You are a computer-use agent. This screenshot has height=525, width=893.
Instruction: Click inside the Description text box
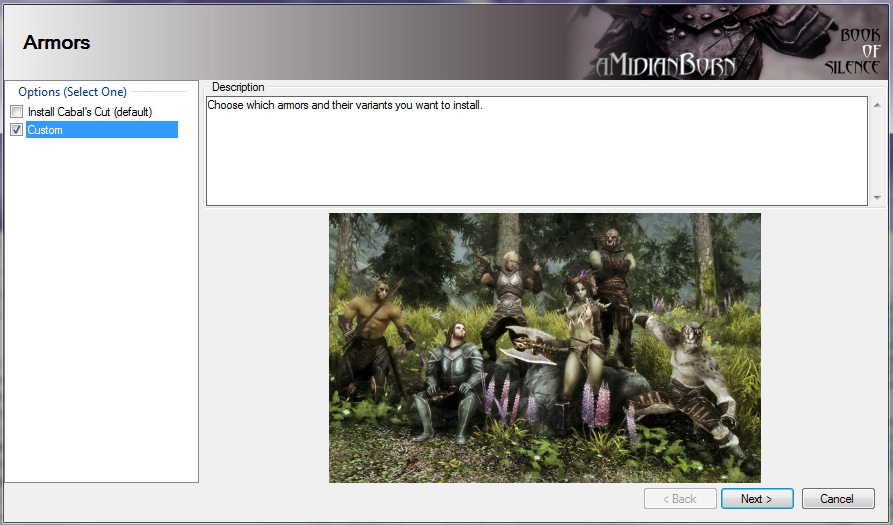536,151
